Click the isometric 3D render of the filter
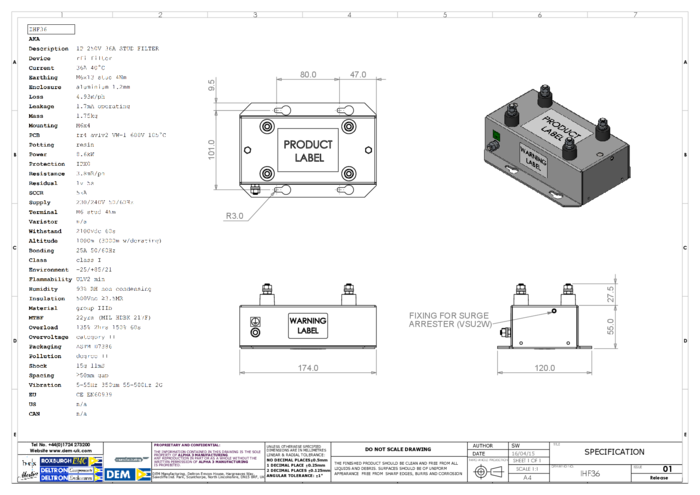Screen dimensions: 700x495 point(557,146)
